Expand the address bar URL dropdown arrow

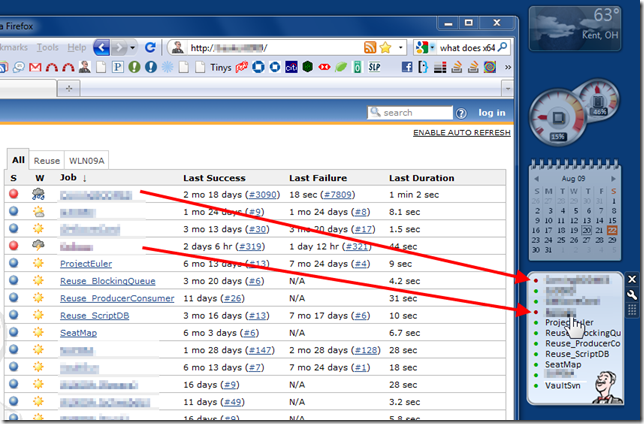(x=400, y=48)
